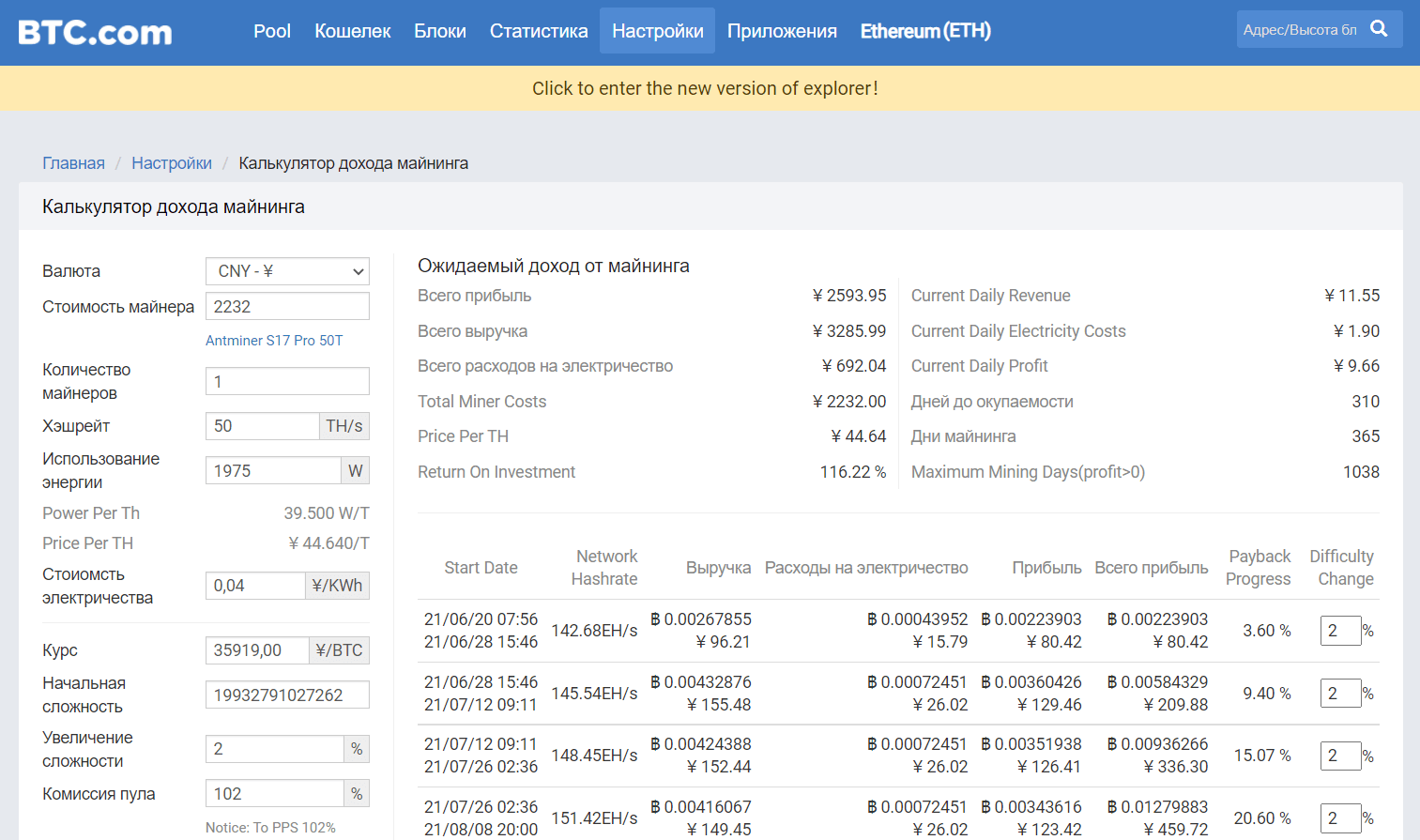The width and height of the screenshot is (1420, 840).
Task: Open the Блоки menu item
Action: [x=440, y=31]
